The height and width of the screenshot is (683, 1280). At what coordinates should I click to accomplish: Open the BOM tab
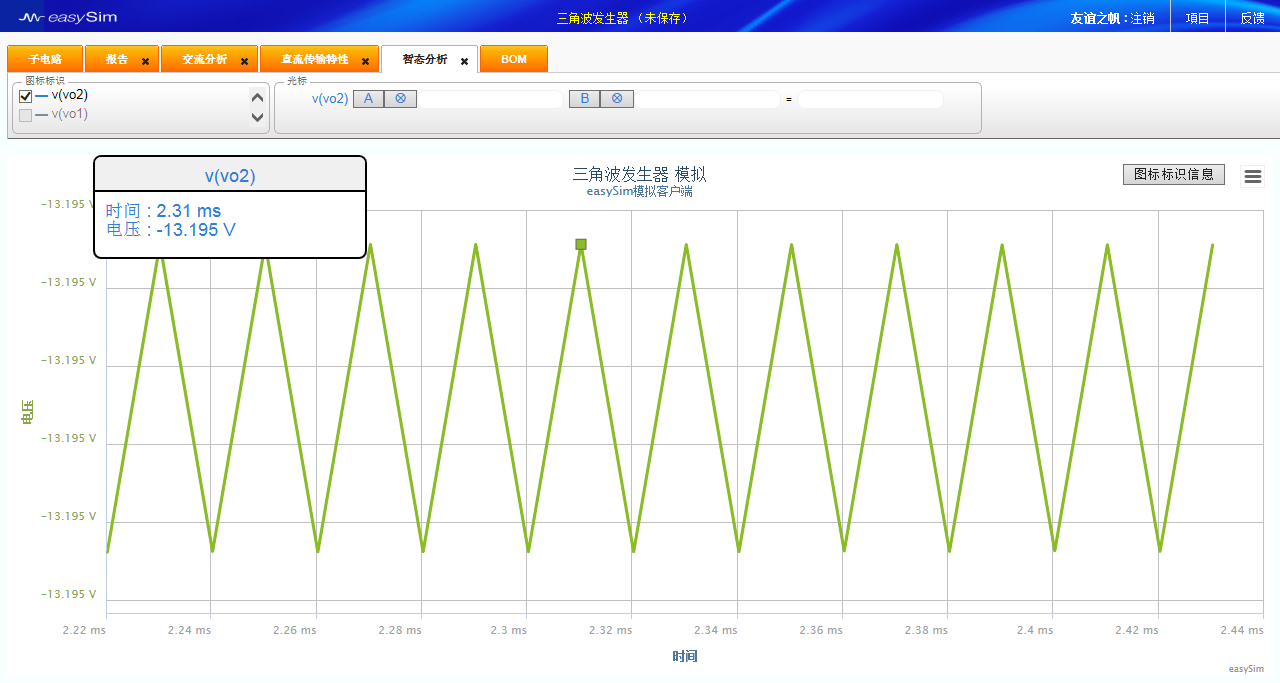[514, 59]
